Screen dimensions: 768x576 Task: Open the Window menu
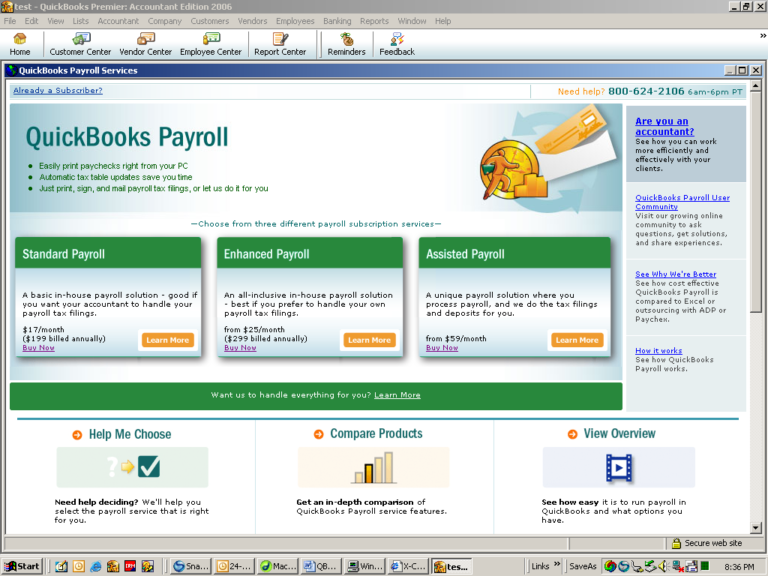tap(412, 21)
